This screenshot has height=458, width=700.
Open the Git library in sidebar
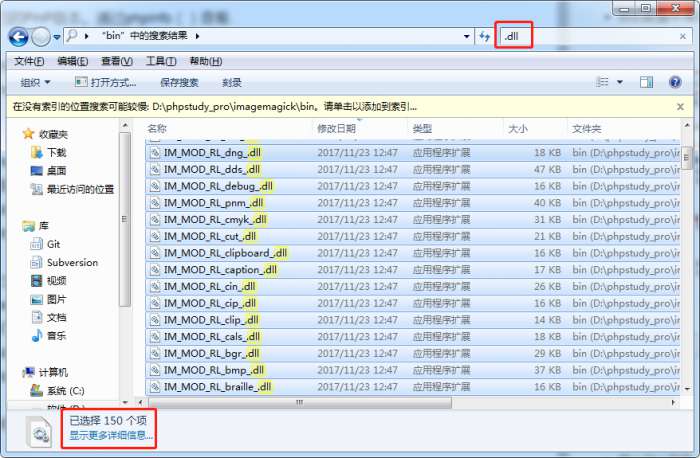(45, 244)
